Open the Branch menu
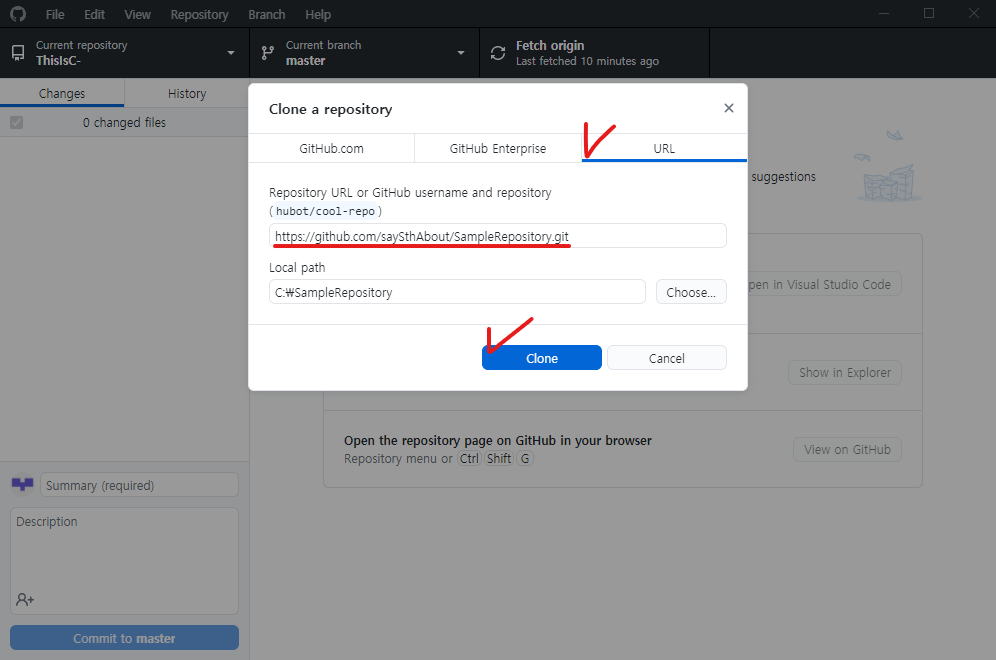The height and width of the screenshot is (660, 996). 266,14
